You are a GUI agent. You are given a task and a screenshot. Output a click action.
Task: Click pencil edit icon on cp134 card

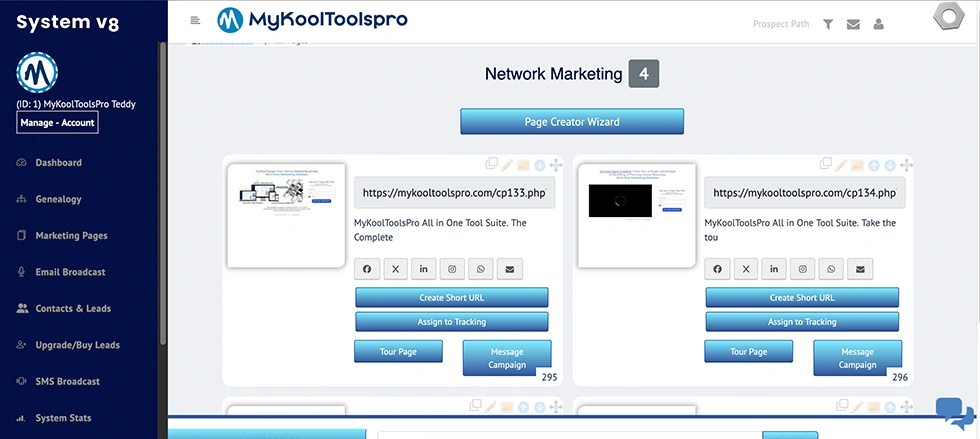click(842, 165)
